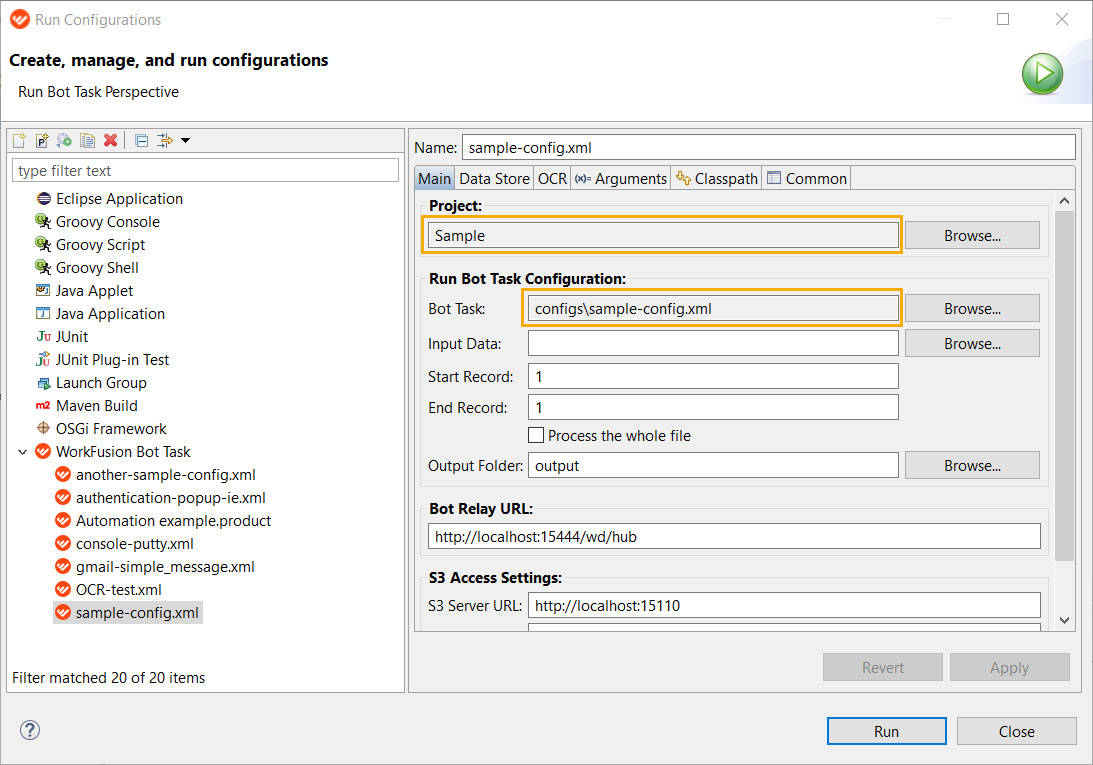Open the Arguments tab
This screenshot has height=765, width=1093.
(620, 179)
